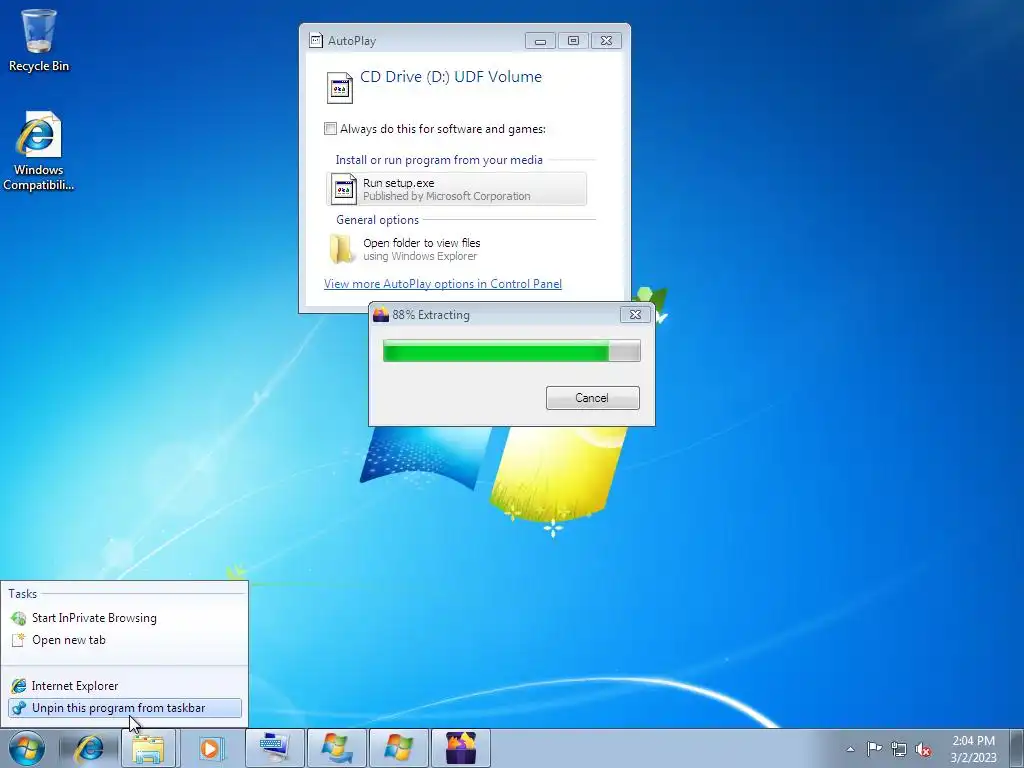Cancel the extraction
The width and height of the screenshot is (1024, 768).
592,398
